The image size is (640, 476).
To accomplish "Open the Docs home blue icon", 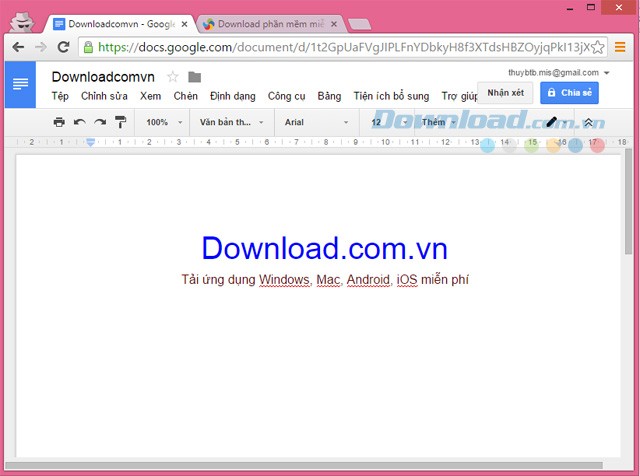I will point(20,85).
